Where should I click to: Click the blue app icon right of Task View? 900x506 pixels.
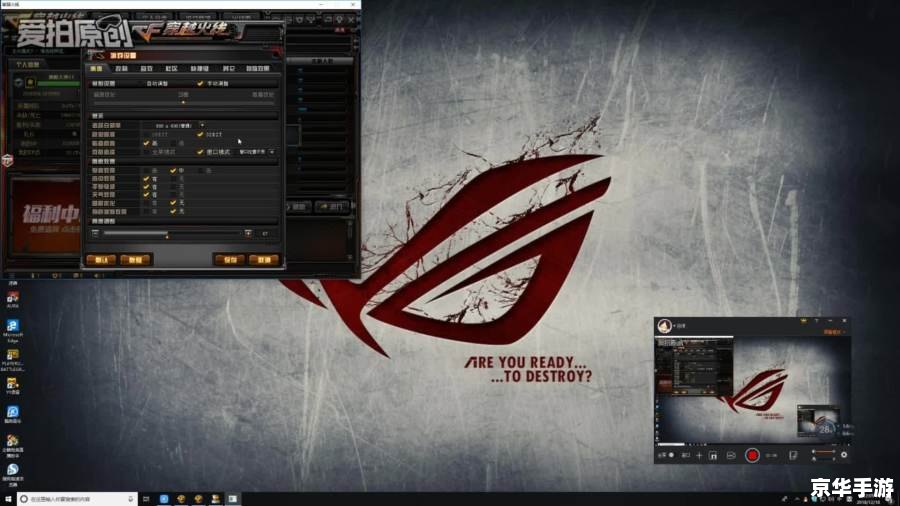(x=164, y=499)
